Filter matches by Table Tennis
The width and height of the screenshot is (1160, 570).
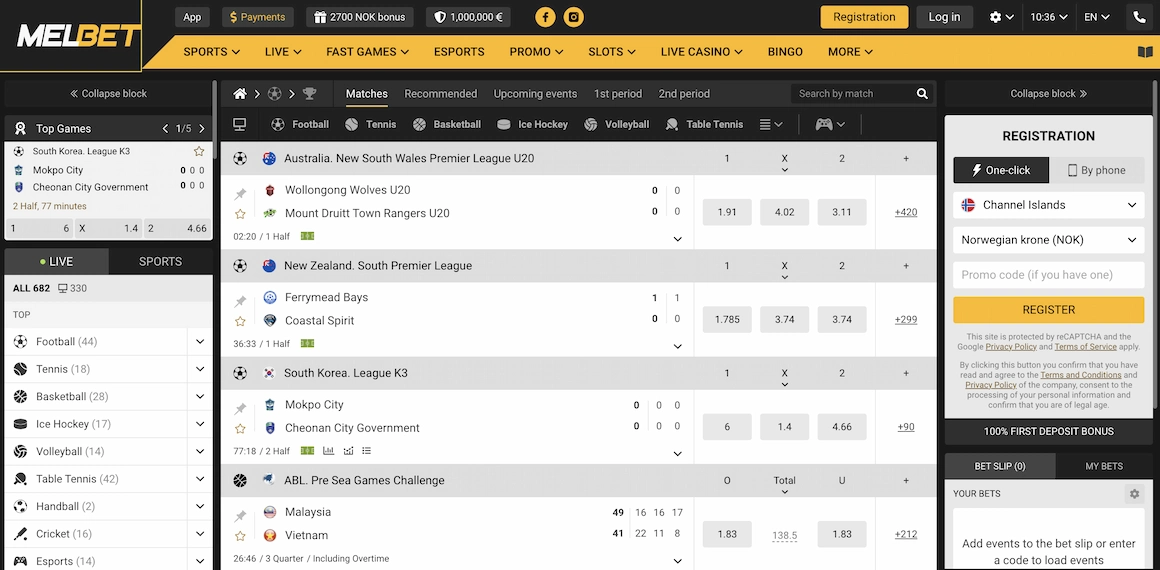tap(705, 124)
